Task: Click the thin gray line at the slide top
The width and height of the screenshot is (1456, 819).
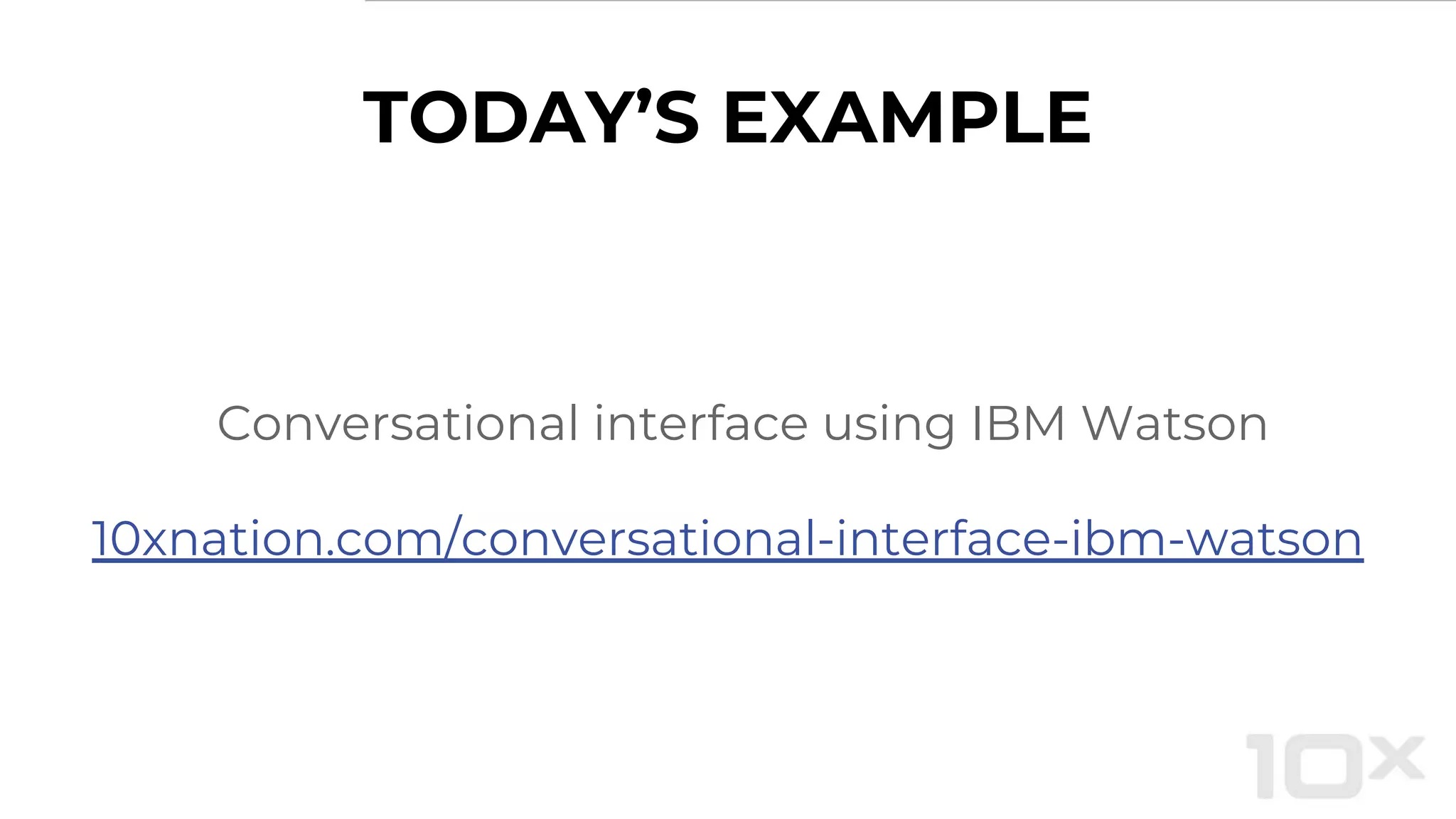Action: 910,1
